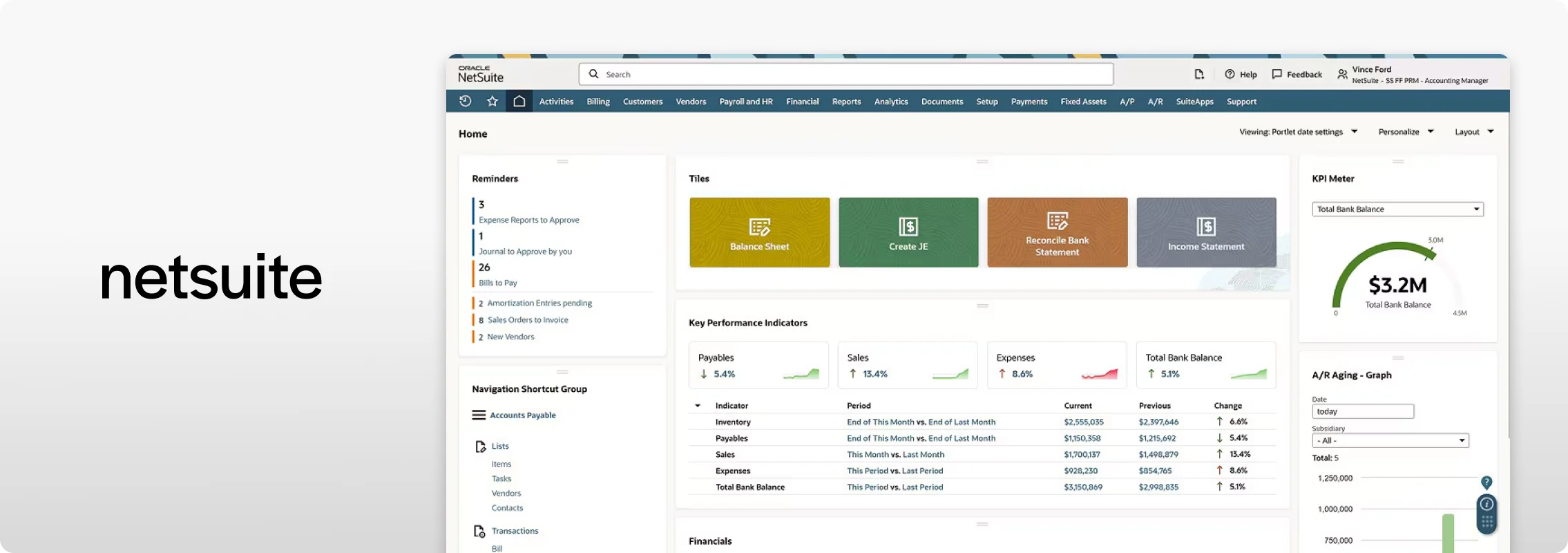Viewport: 1568px width, 553px height.
Task: Click the Accounts Payable hamburger icon
Action: click(479, 415)
